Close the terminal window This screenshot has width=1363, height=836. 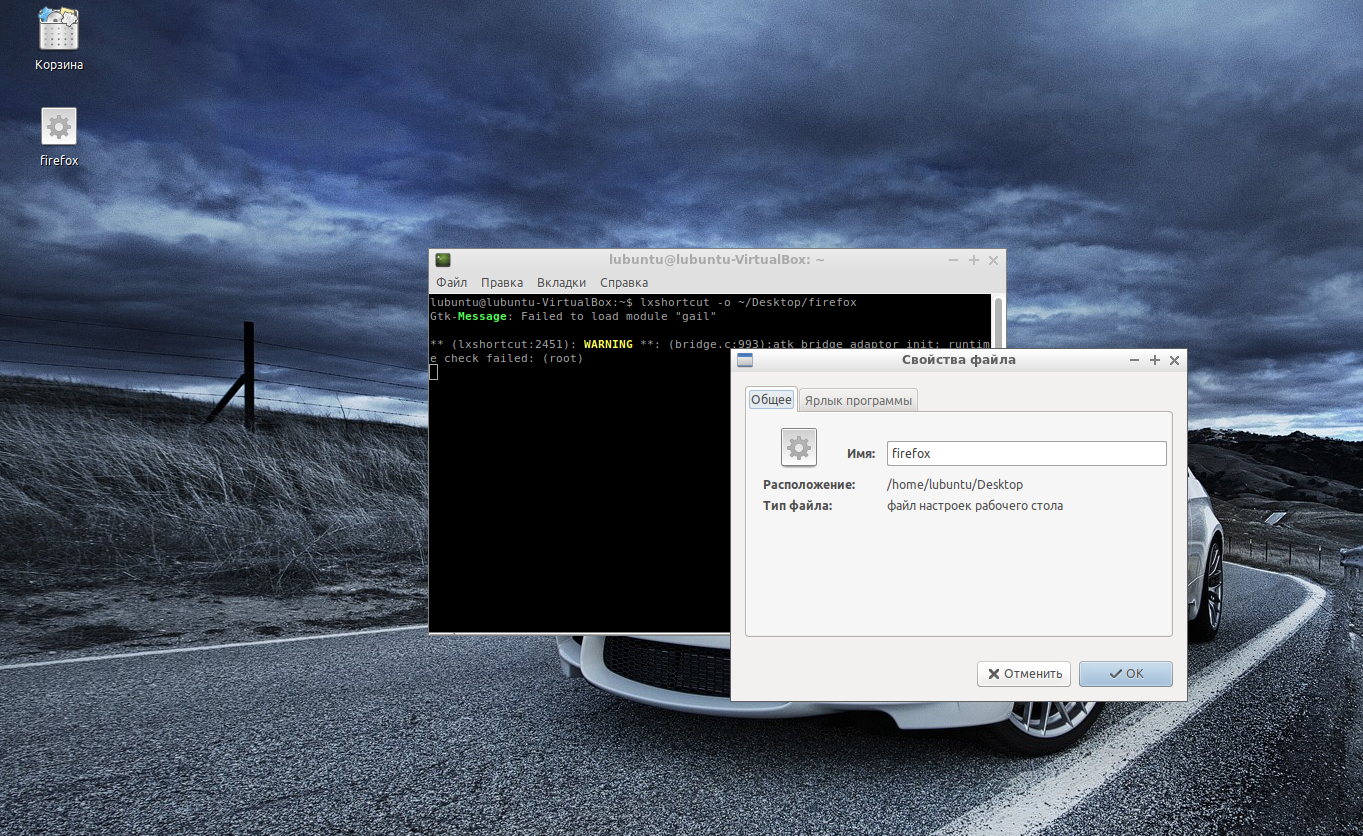[993, 260]
